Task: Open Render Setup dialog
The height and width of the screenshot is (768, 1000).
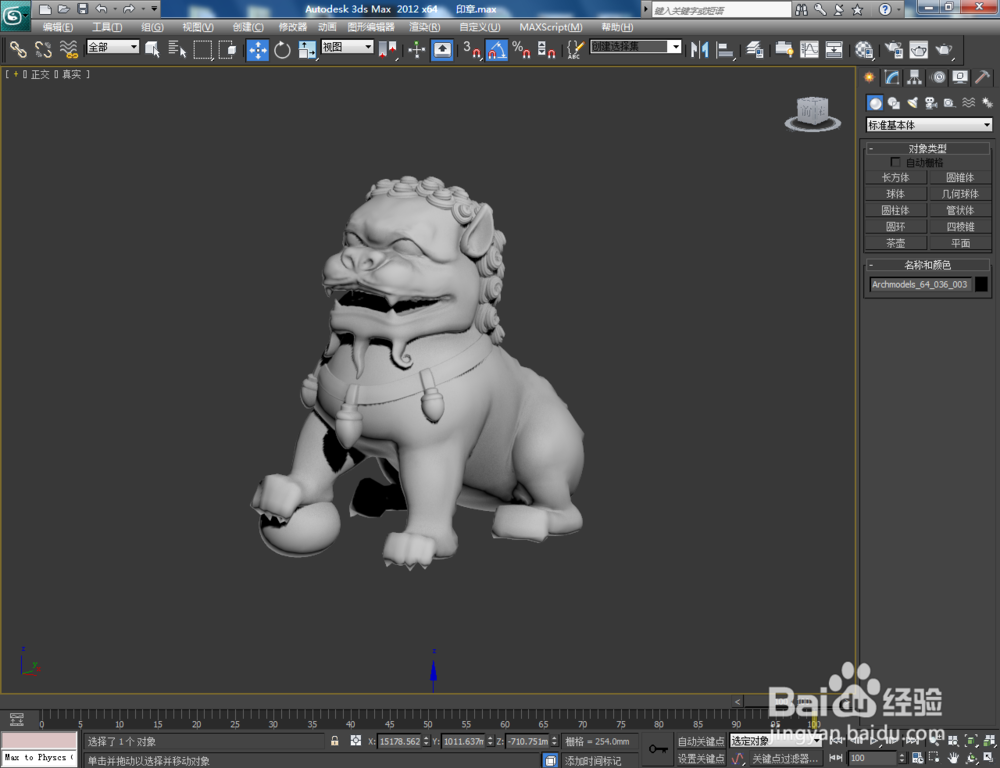Action: [x=894, y=50]
